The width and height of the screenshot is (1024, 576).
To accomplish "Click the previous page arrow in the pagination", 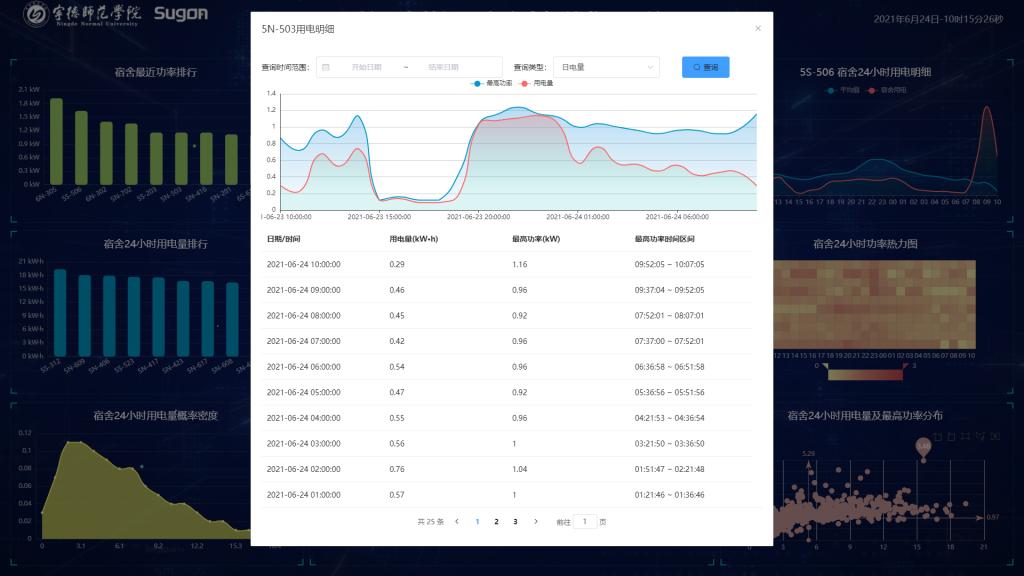I will click(457, 522).
